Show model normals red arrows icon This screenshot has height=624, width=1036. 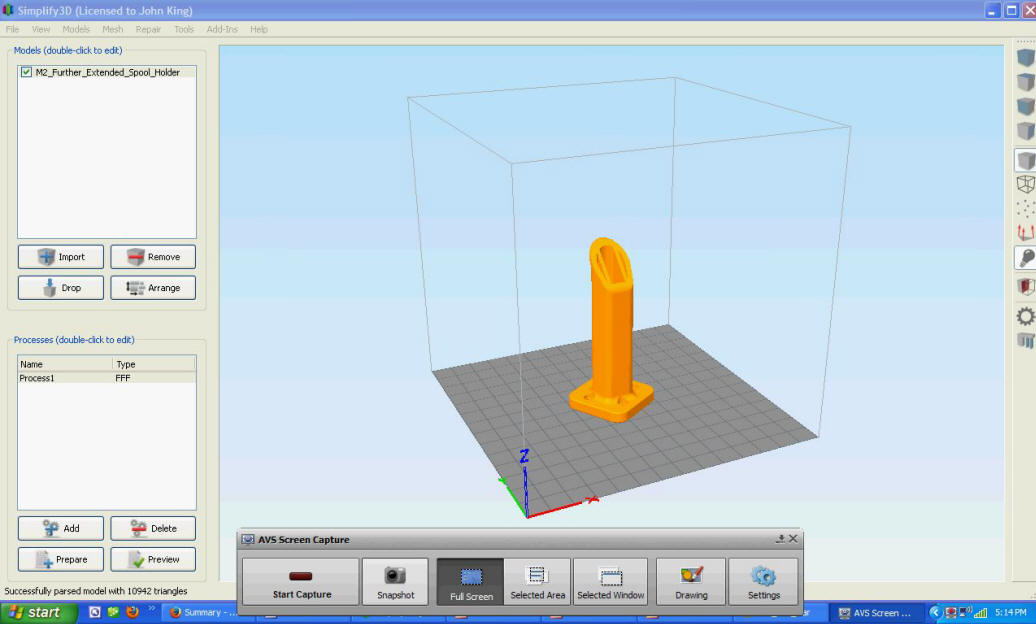(x=1025, y=233)
